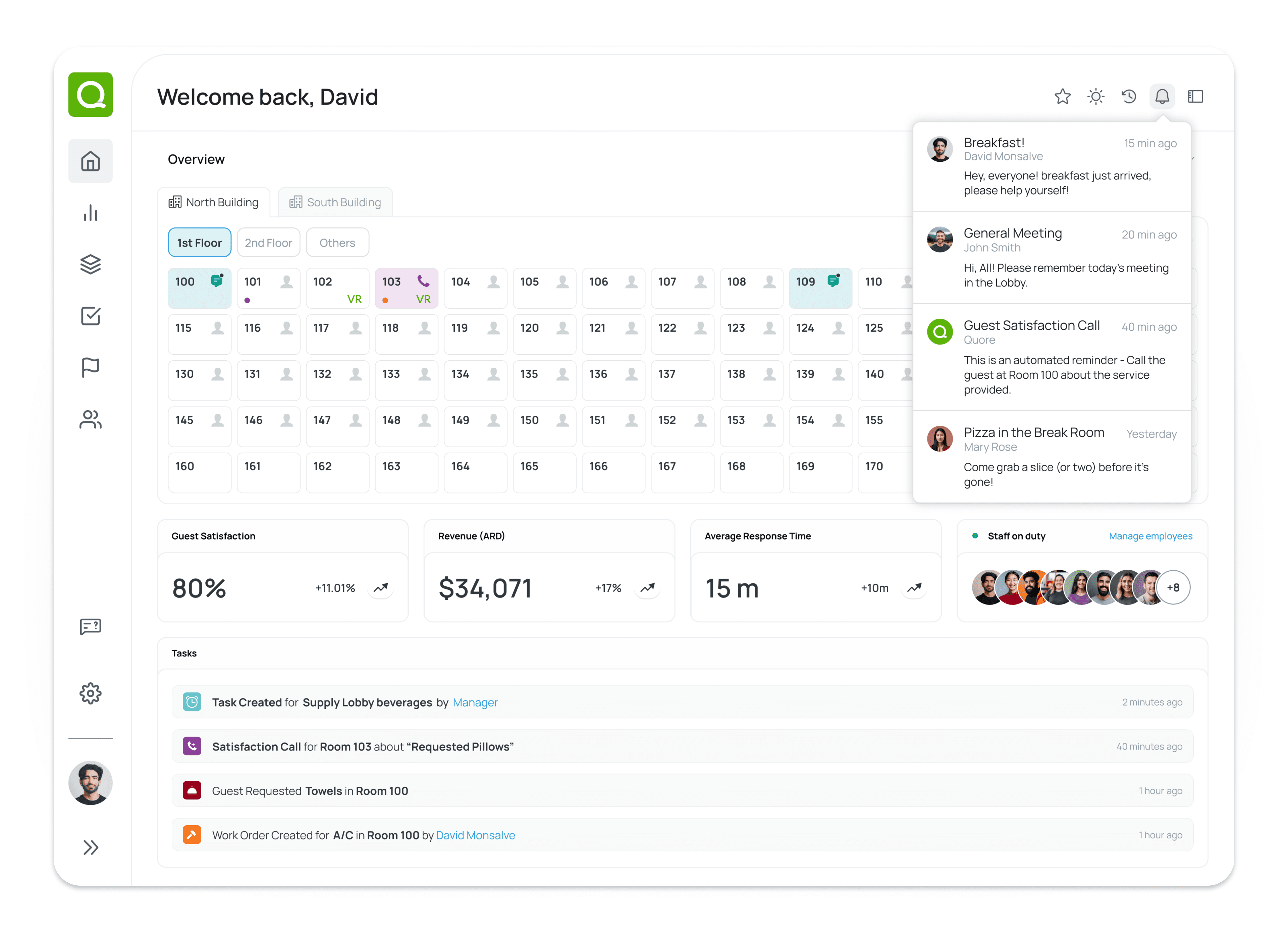Open David Monsalve link in work order

click(475, 835)
